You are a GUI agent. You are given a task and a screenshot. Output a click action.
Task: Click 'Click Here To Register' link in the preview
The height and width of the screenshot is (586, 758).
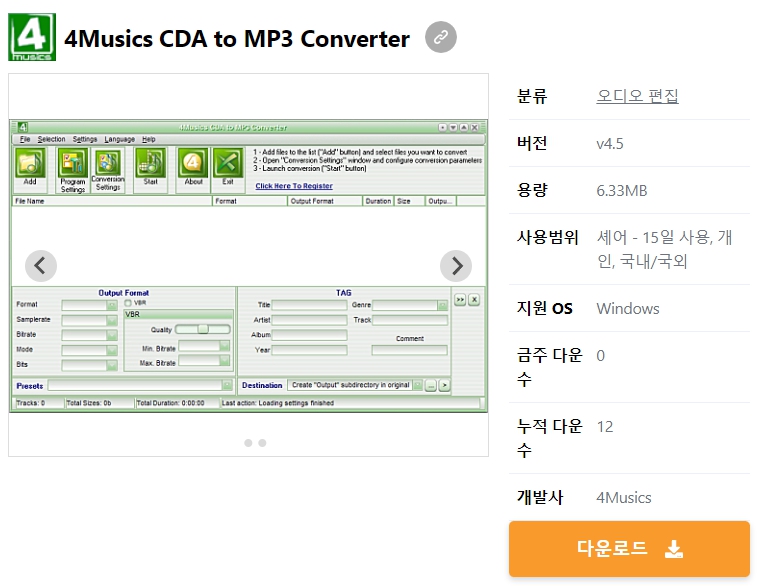pyautogui.click(x=294, y=186)
